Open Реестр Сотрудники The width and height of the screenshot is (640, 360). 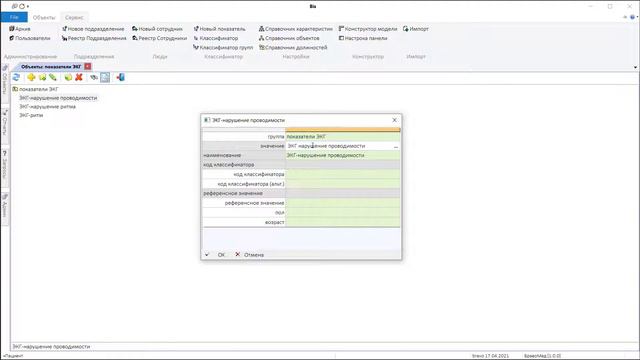[159, 38]
